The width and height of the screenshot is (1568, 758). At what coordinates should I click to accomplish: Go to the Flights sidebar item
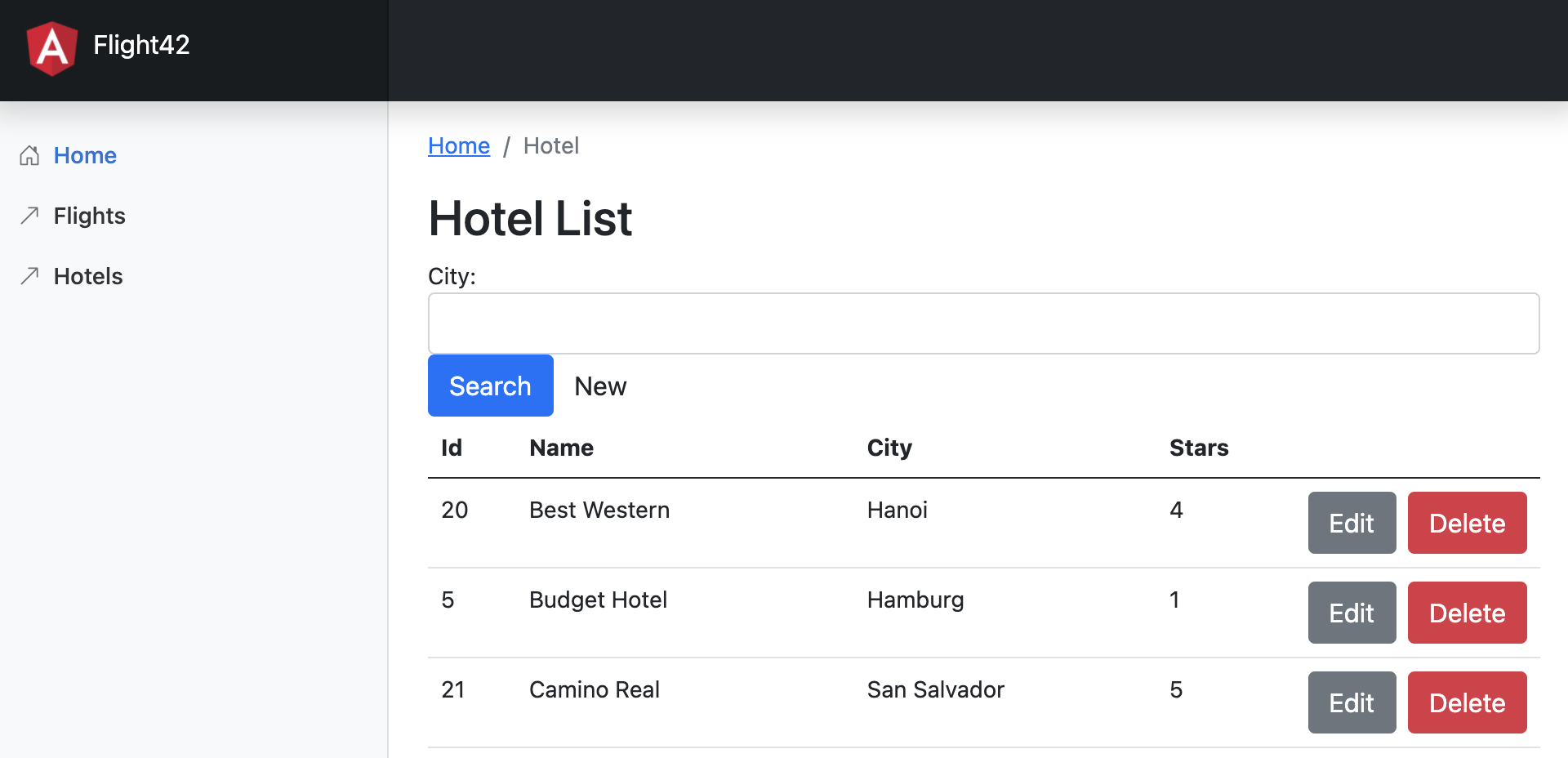pos(90,216)
